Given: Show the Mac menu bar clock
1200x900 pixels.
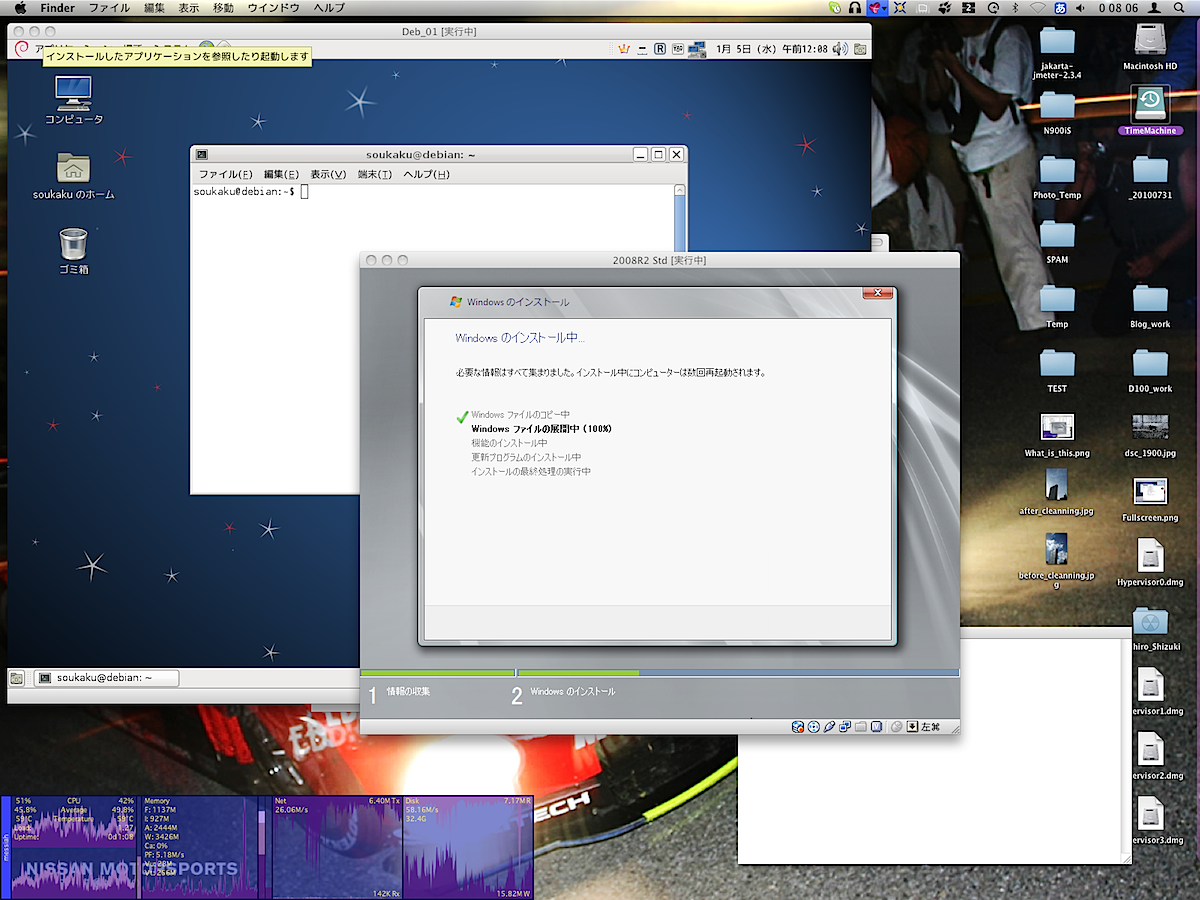Looking at the screenshot, I should [x=1118, y=8].
